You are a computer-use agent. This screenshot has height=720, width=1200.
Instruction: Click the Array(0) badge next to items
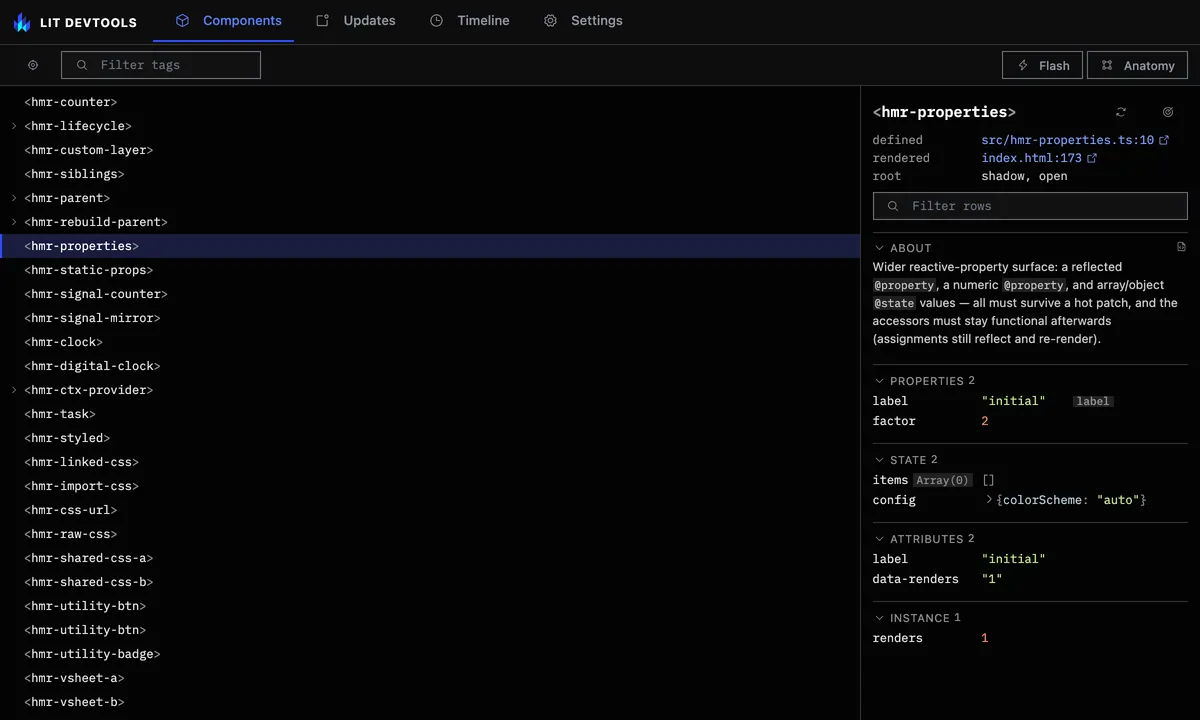click(942, 480)
